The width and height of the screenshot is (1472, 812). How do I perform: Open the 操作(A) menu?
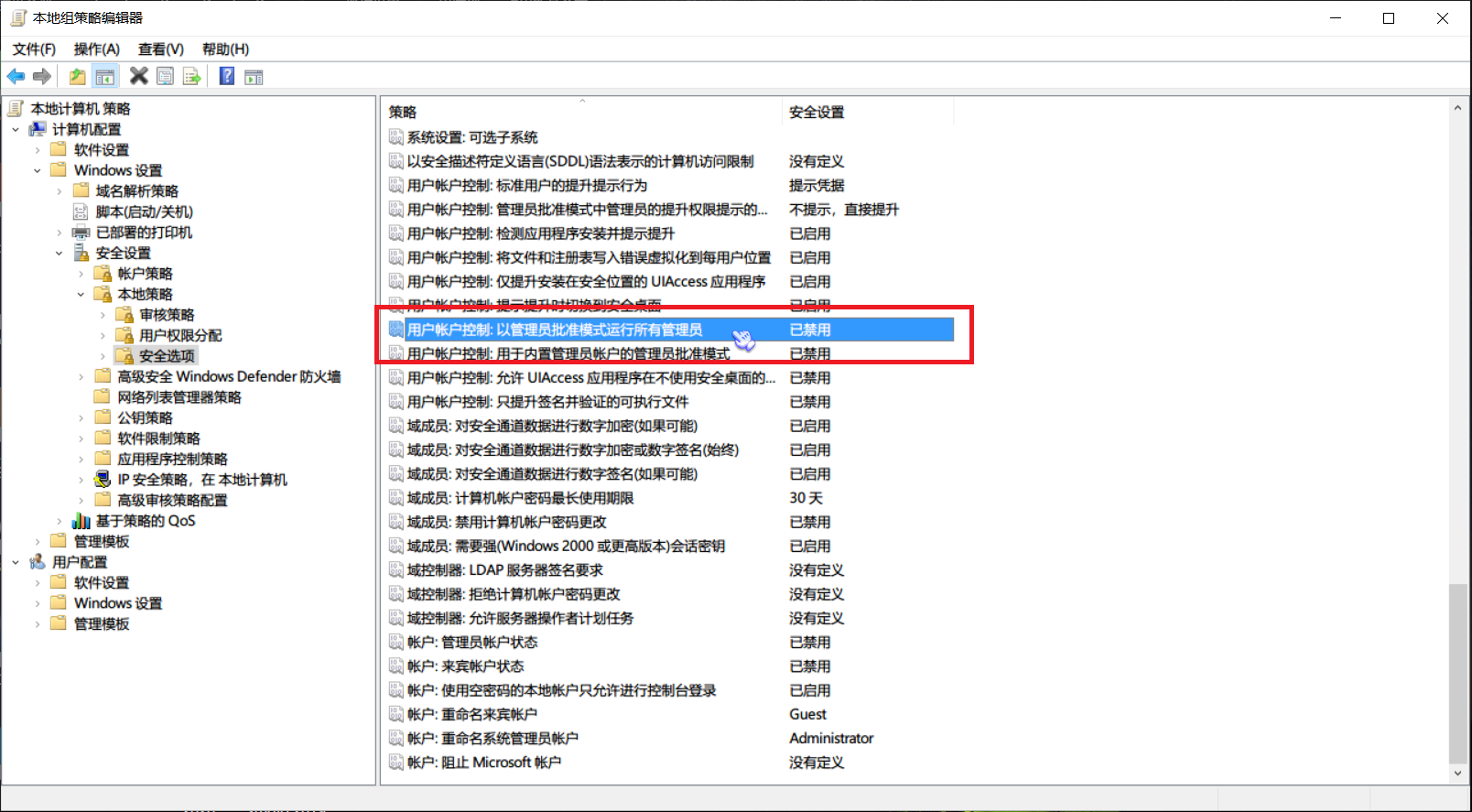click(97, 49)
